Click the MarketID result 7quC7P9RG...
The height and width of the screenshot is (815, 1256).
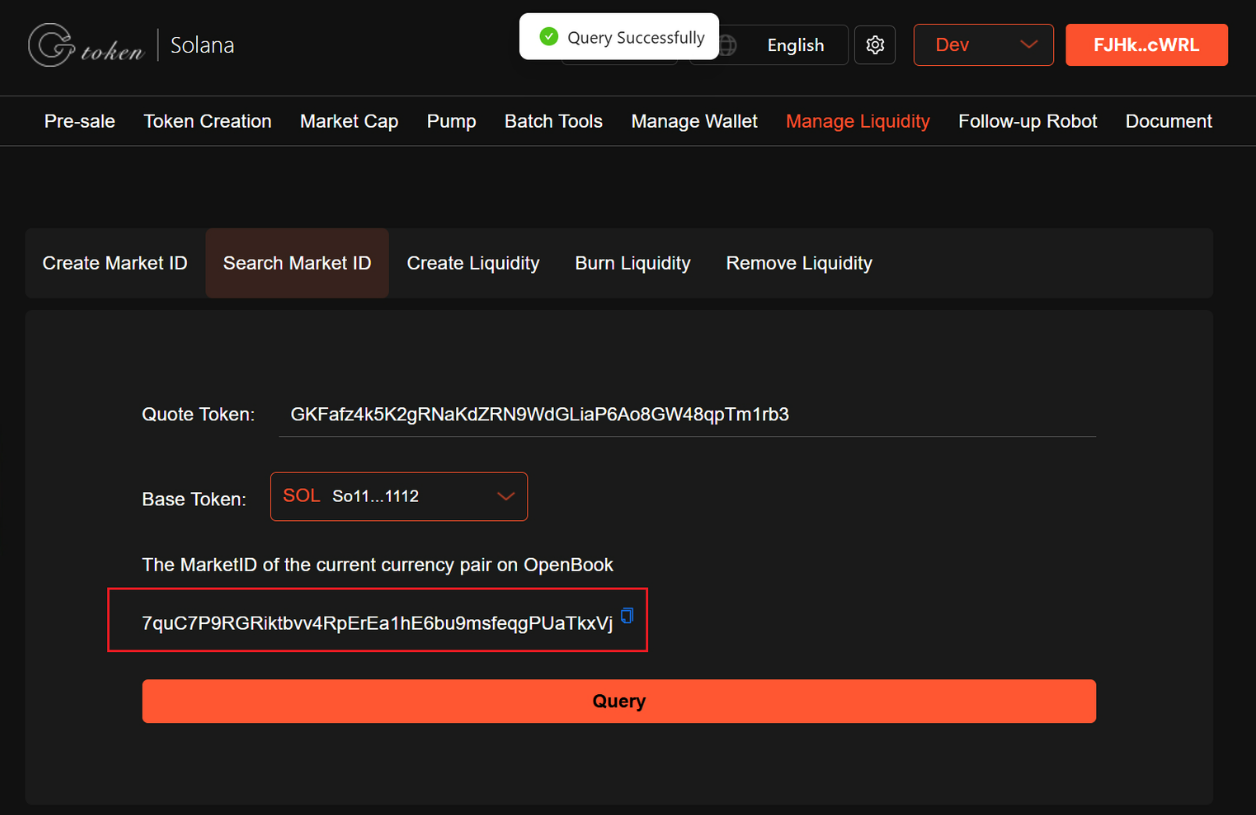(377, 623)
